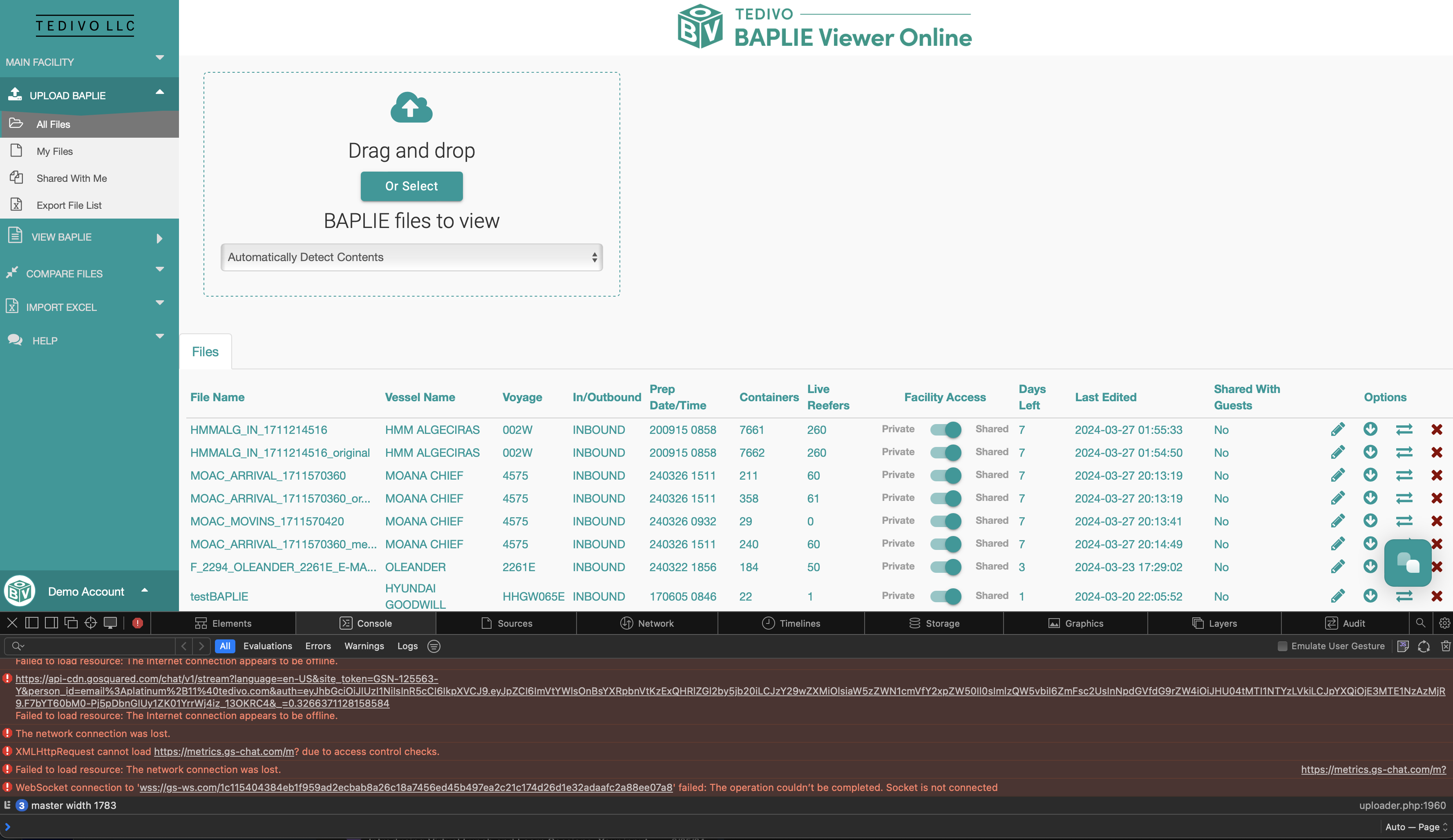Screen dimensions: 1453x840
Task: Clear console log with trash icon
Action: (1445, 646)
